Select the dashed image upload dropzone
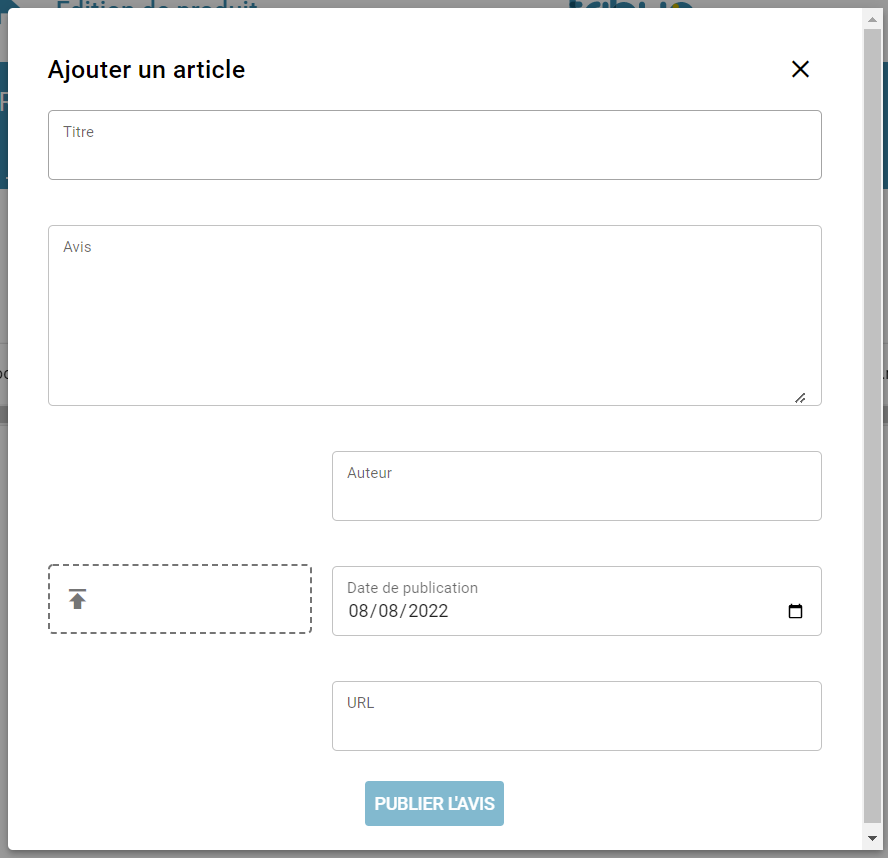Viewport: 888px width, 858px height. 180,598
